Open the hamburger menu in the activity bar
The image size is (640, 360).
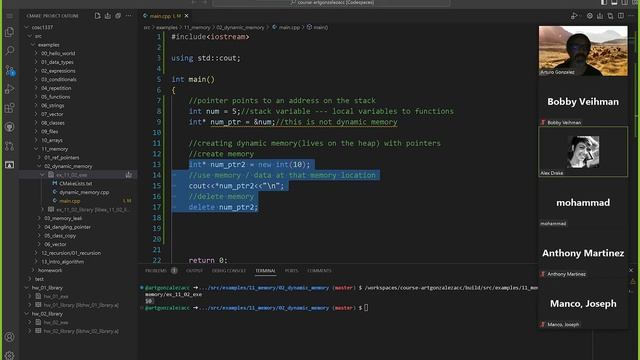pos(9,16)
